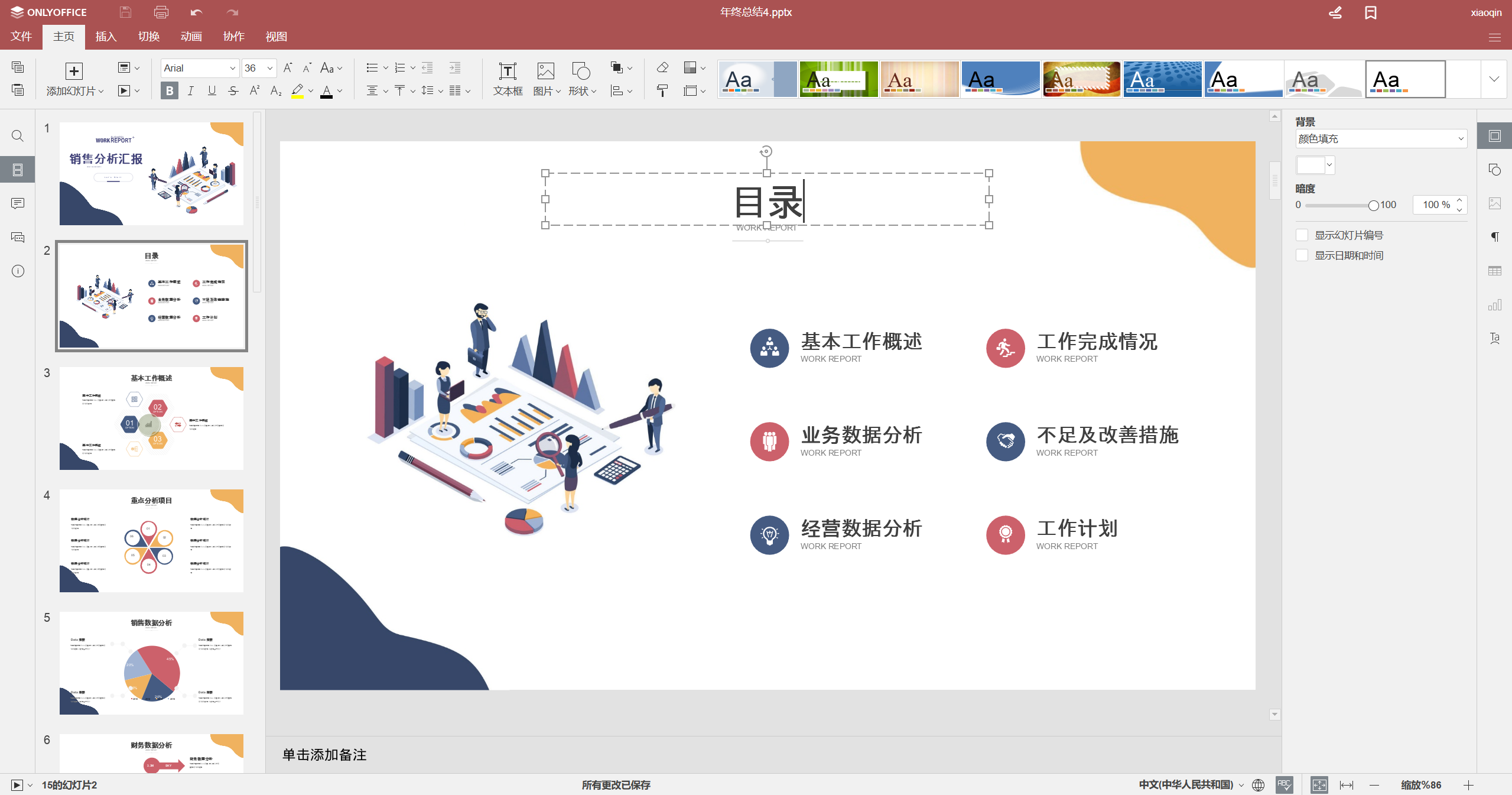Click the background color swatch

1311,165
